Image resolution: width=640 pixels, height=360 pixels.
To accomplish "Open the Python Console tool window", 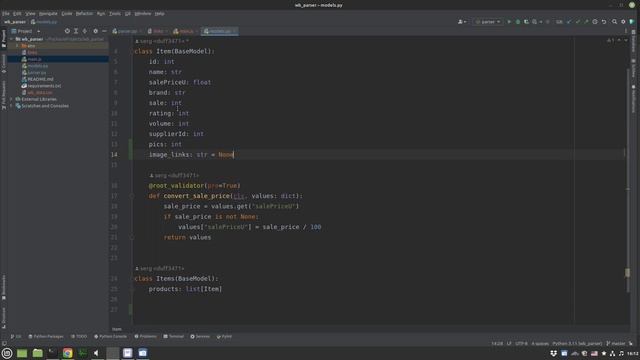I will (110, 336).
